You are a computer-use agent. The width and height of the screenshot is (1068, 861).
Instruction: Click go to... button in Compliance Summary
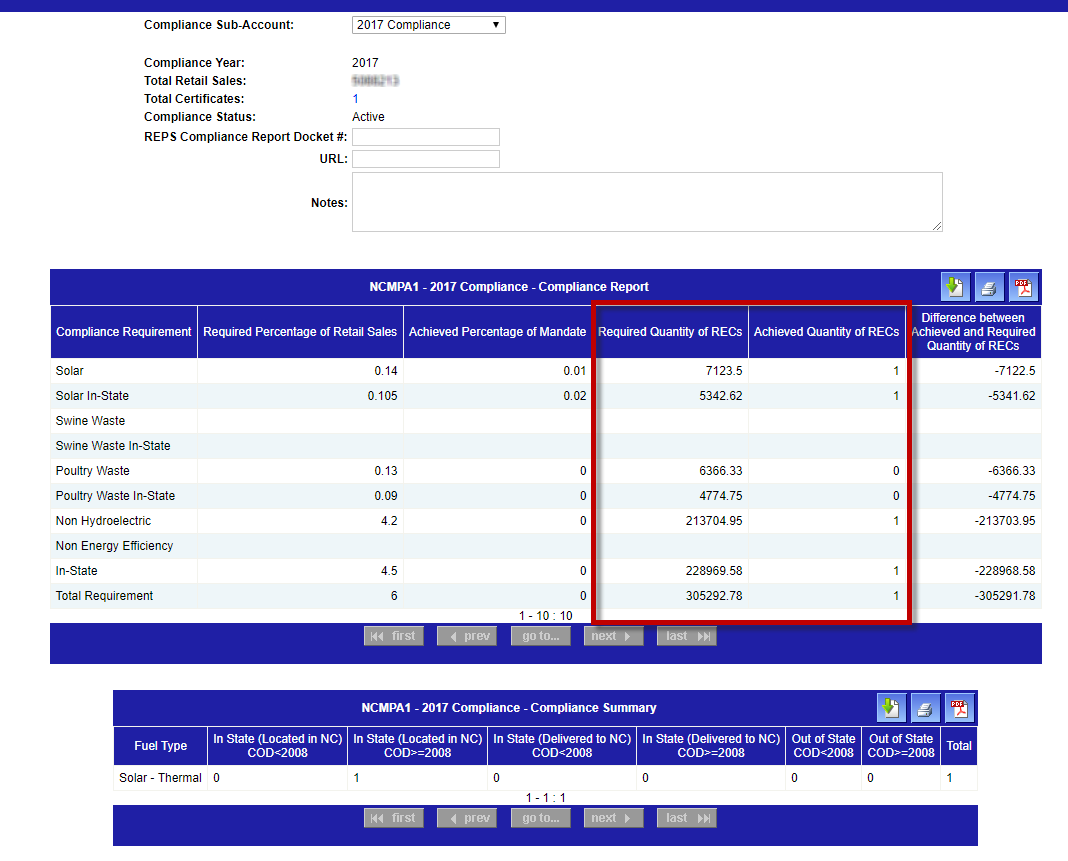[x=541, y=818]
